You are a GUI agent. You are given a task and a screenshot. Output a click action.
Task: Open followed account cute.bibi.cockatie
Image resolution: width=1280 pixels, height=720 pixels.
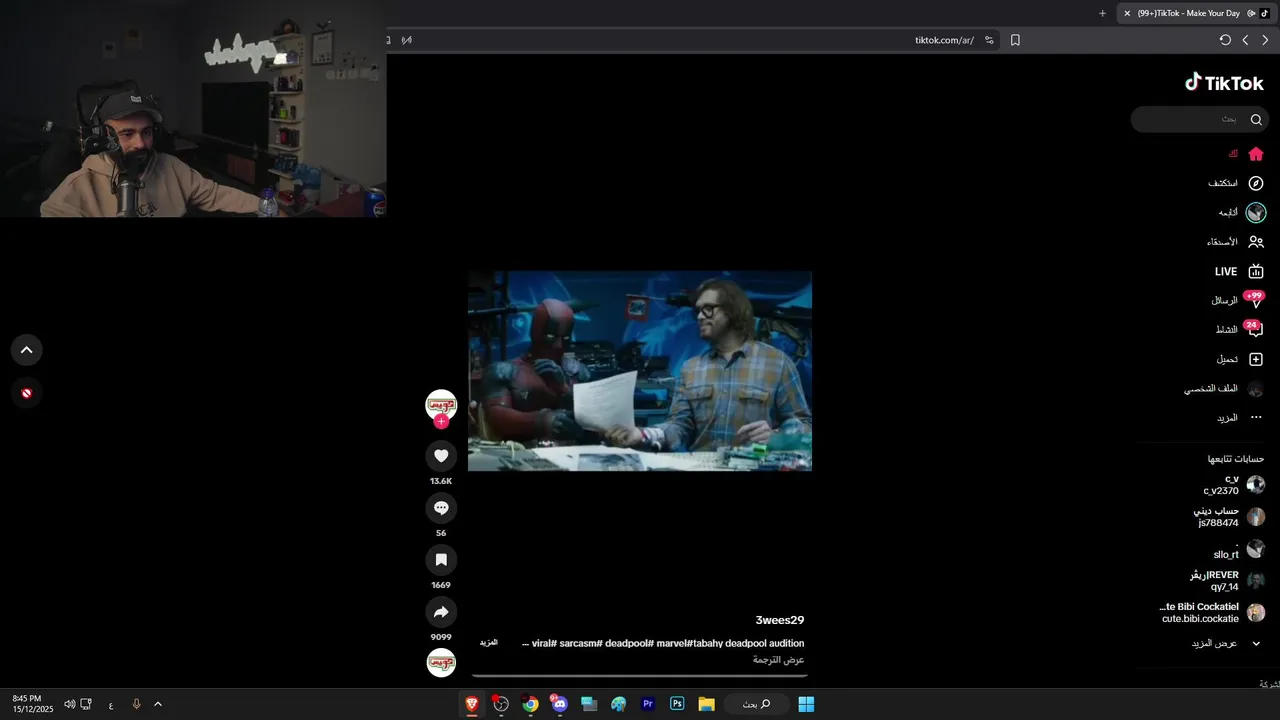tap(1212, 613)
